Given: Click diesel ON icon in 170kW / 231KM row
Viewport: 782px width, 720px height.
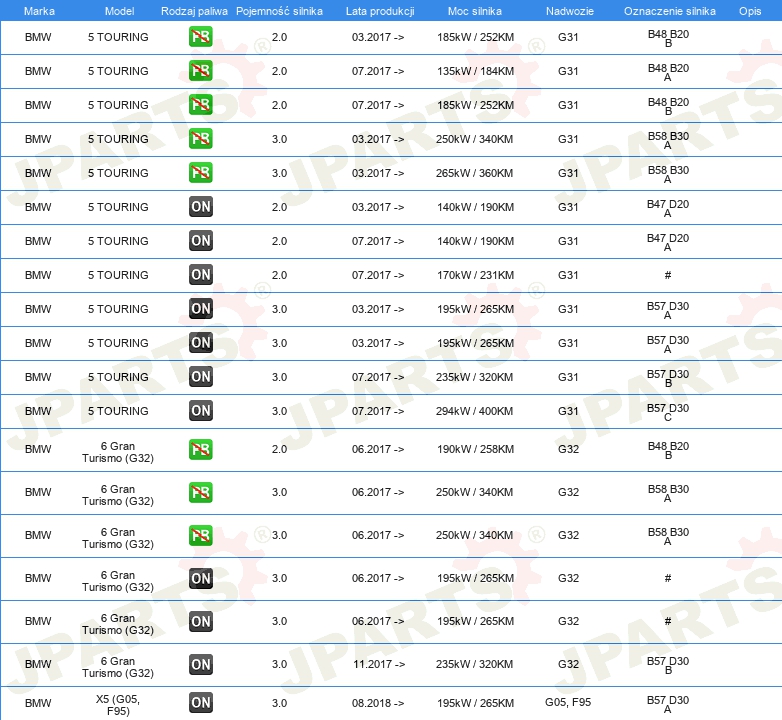Looking at the screenshot, I should point(201,275).
